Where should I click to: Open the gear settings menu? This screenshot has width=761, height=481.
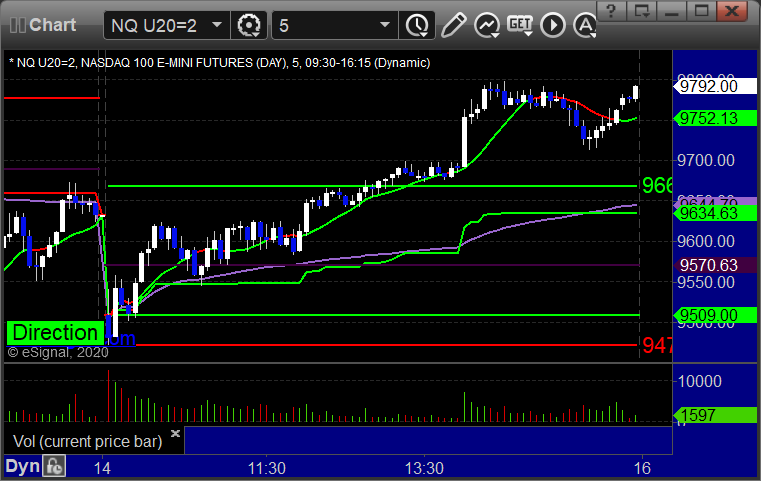point(249,25)
